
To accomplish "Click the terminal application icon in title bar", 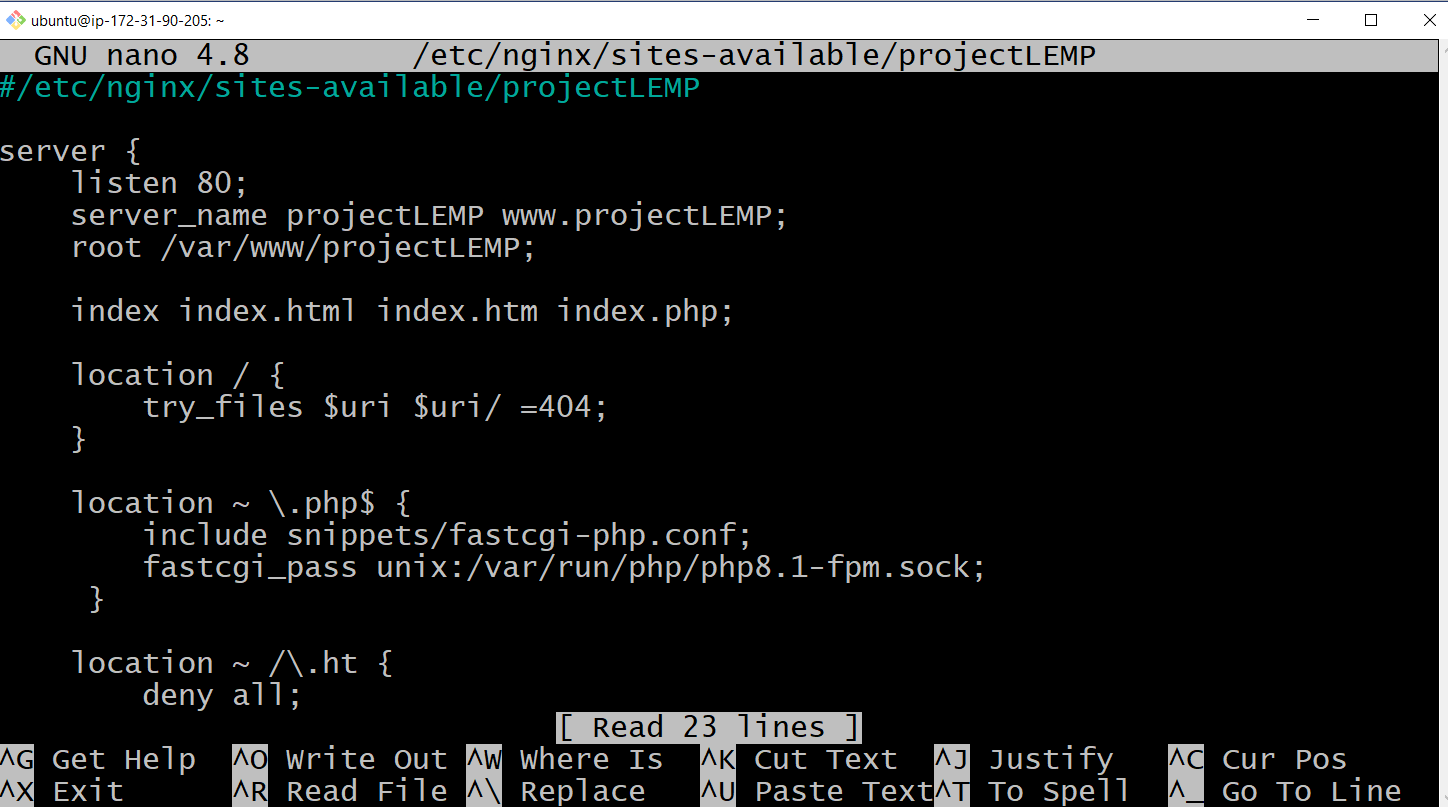I will 16,19.
